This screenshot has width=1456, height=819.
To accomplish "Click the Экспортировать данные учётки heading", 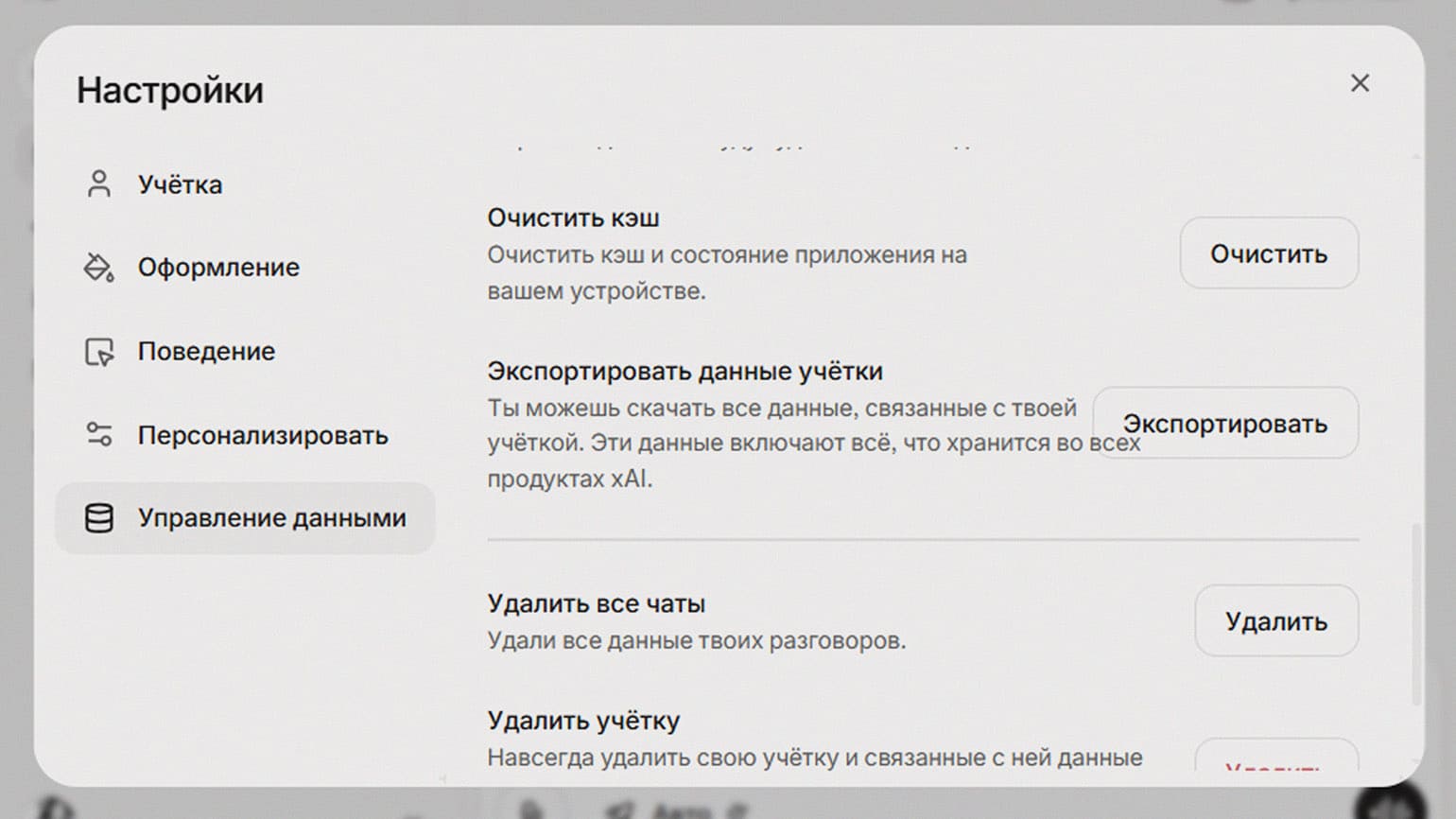I will (685, 372).
